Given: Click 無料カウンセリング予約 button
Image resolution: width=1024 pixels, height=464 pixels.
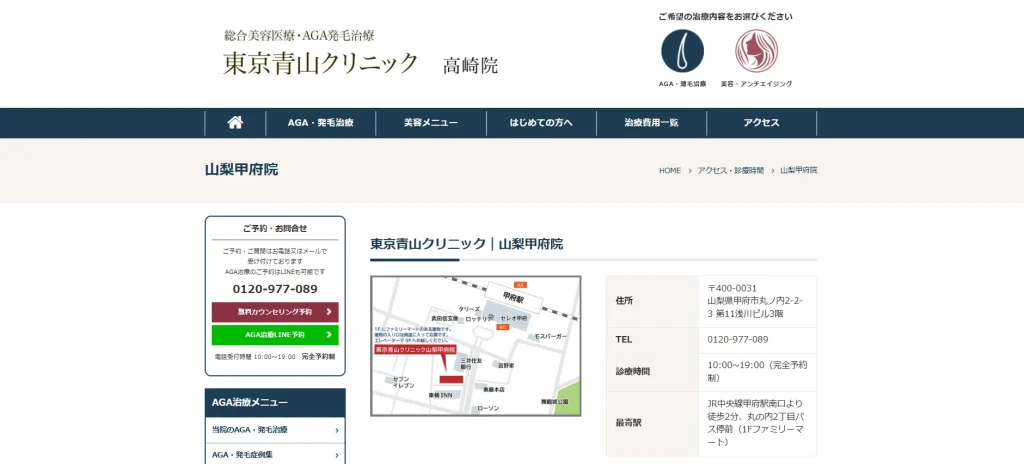Looking at the screenshot, I should (275, 312).
